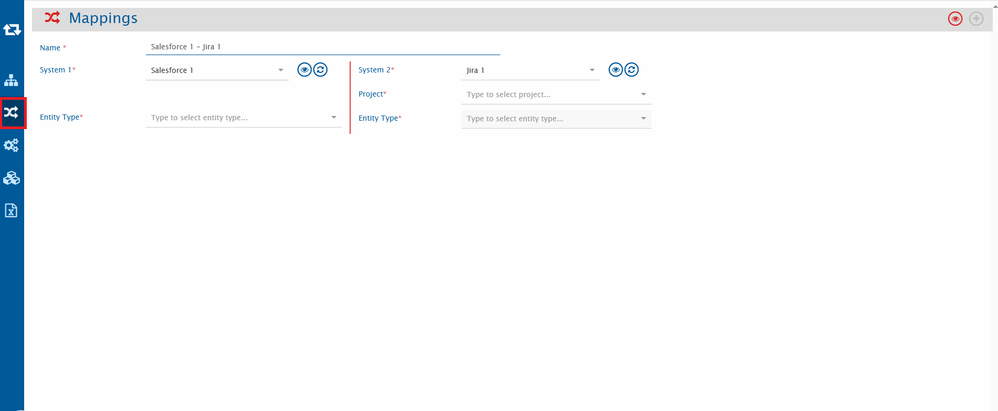View the Salesforce 1 system via its eye icon

304,70
